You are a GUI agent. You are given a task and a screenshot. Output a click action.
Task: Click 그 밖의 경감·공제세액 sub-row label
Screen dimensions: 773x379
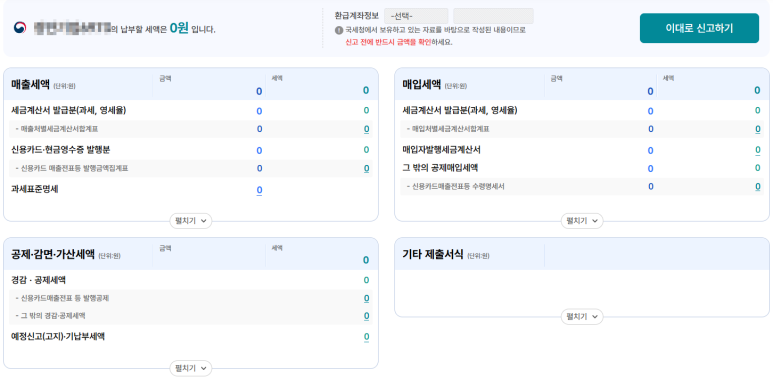coord(53,316)
